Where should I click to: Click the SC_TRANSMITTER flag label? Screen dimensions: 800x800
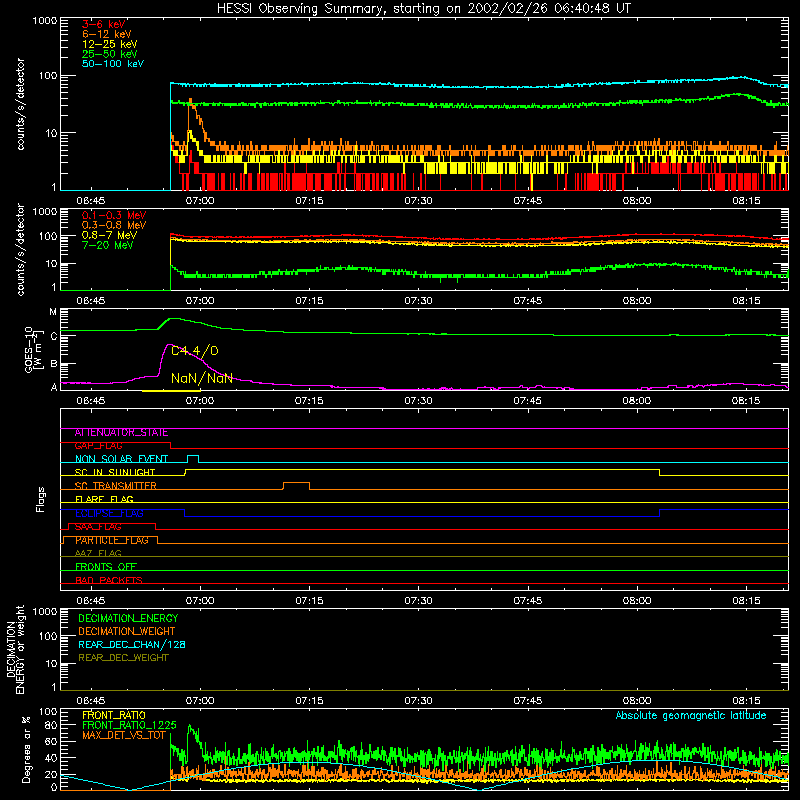coord(115,486)
